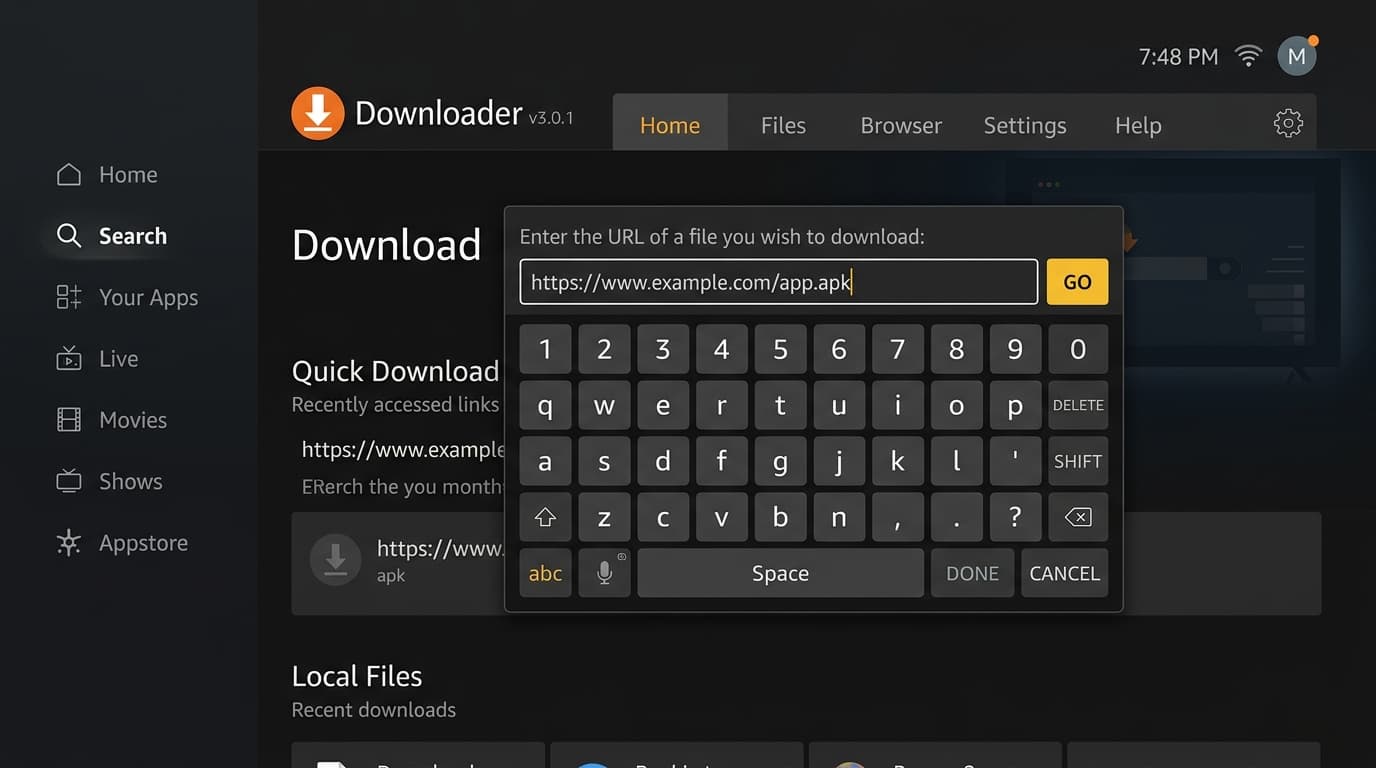Image resolution: width=1376 pixels, height=768 pixels.
Task: Tap the number 5 key
Action: 780,349
